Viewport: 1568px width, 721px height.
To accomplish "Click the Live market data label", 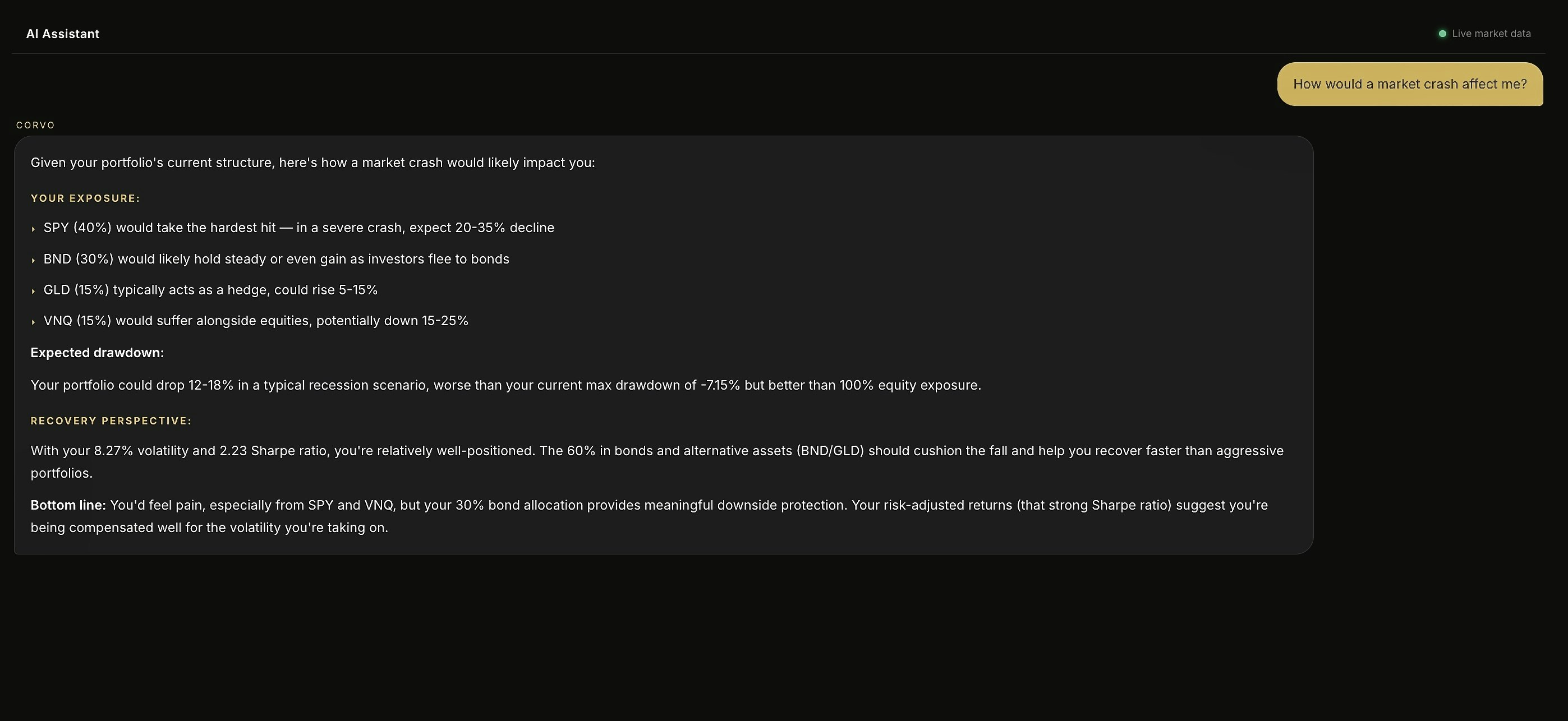I will [1491, 34].
